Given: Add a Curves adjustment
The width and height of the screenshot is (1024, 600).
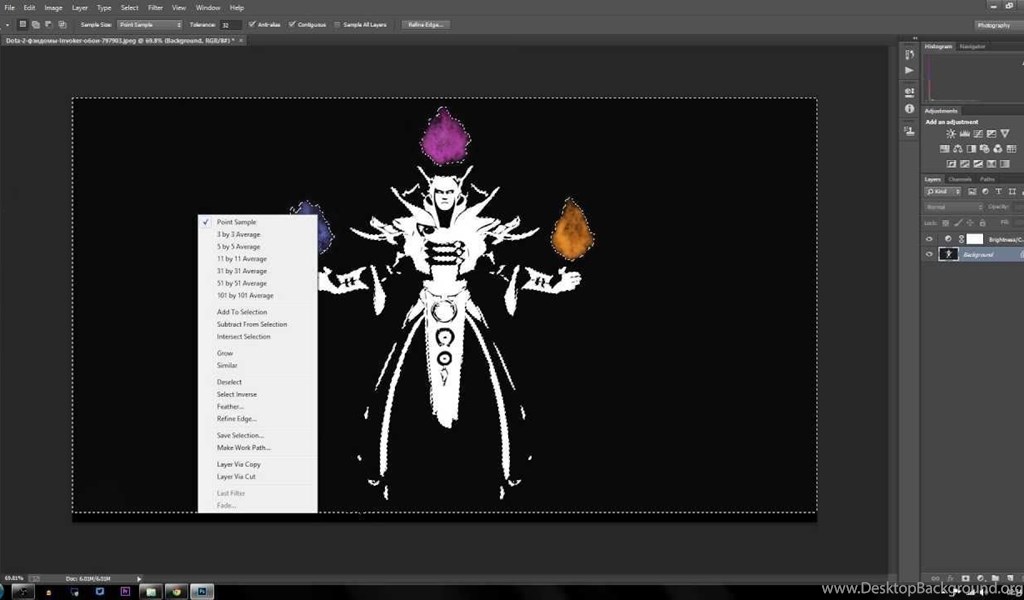Looking at the screenshot, I should pyautogui.click(x=978, y=134).
